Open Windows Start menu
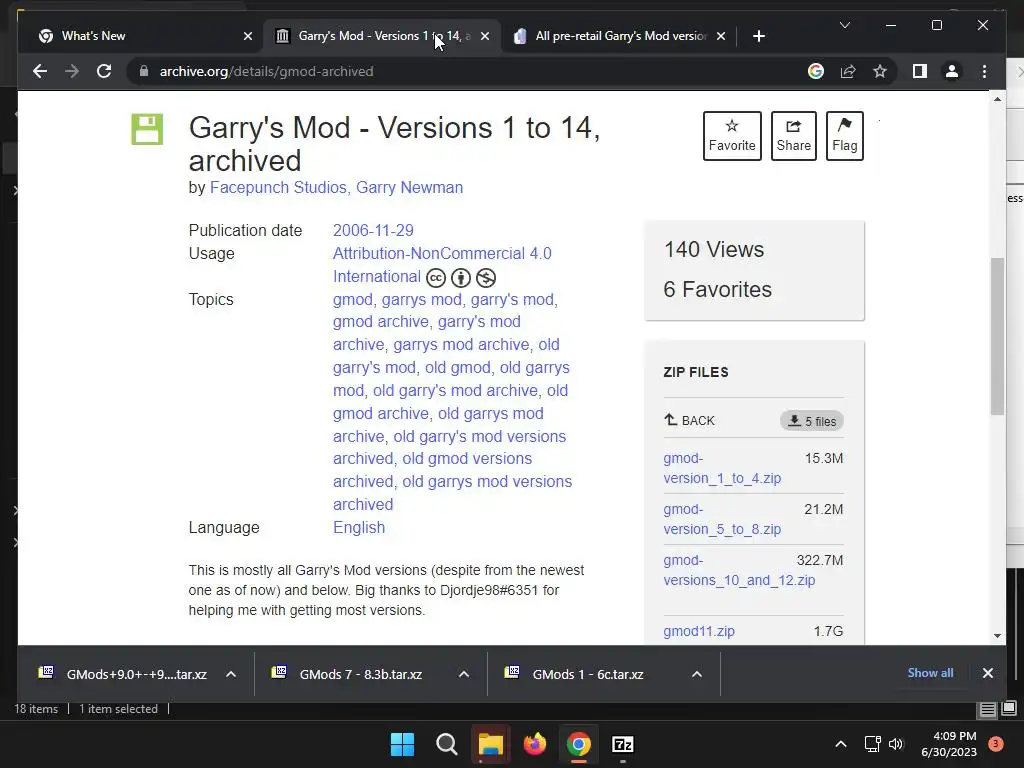The width and height of the screenshot is (1024, 768). pos(402,744)
